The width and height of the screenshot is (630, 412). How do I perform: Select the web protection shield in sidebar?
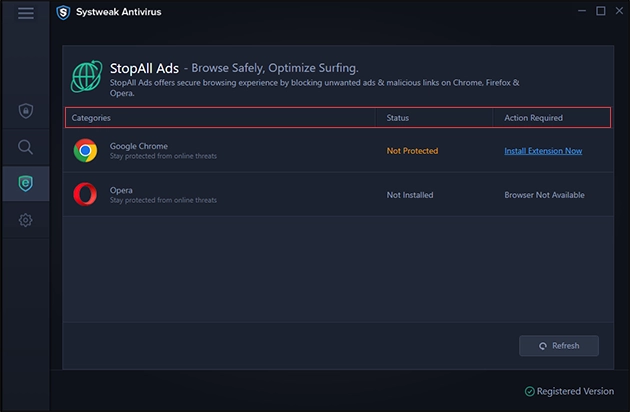[x=26, y=183]
